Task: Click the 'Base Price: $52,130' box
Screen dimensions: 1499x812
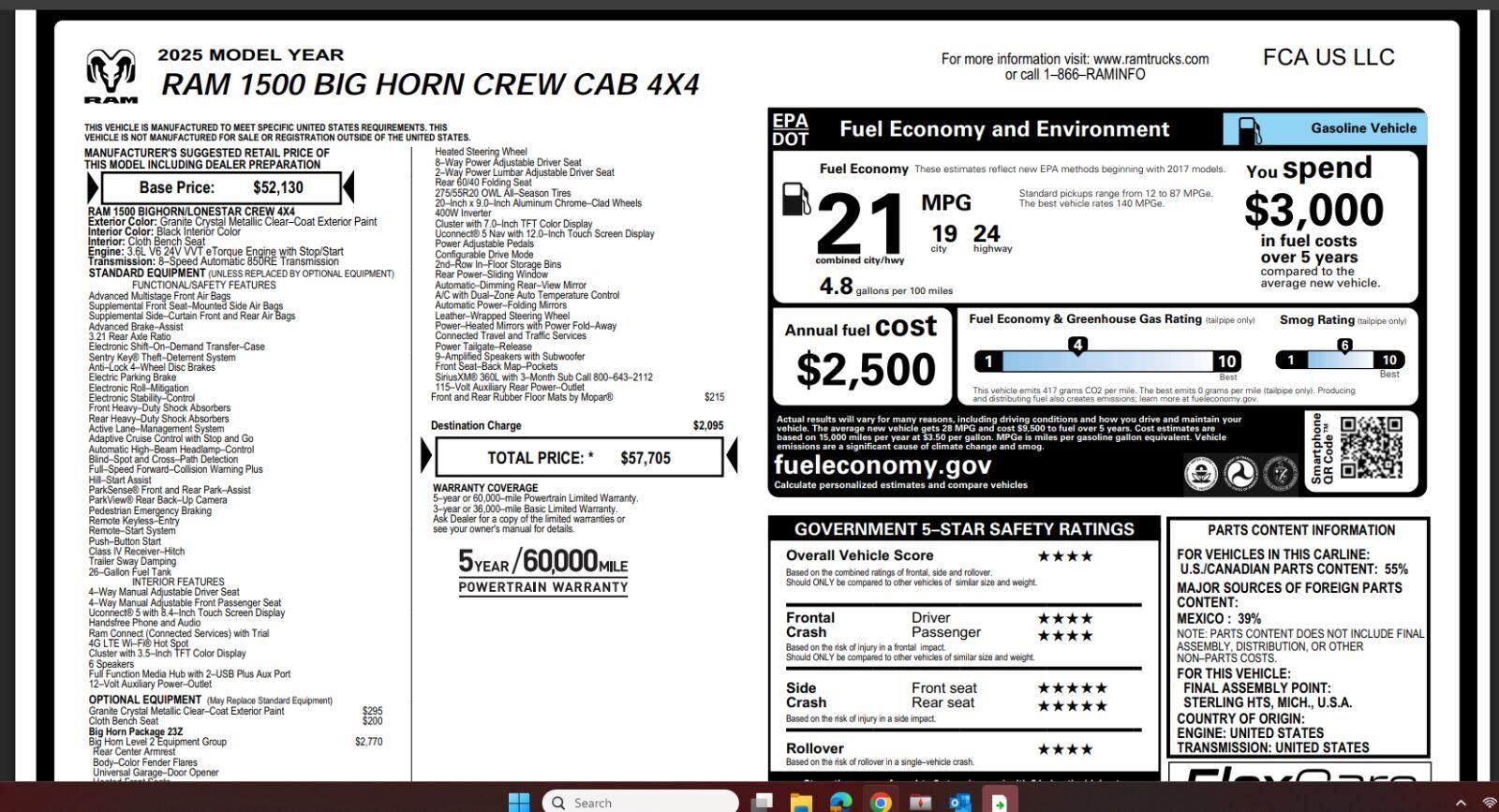Action: tap(221, 187)
